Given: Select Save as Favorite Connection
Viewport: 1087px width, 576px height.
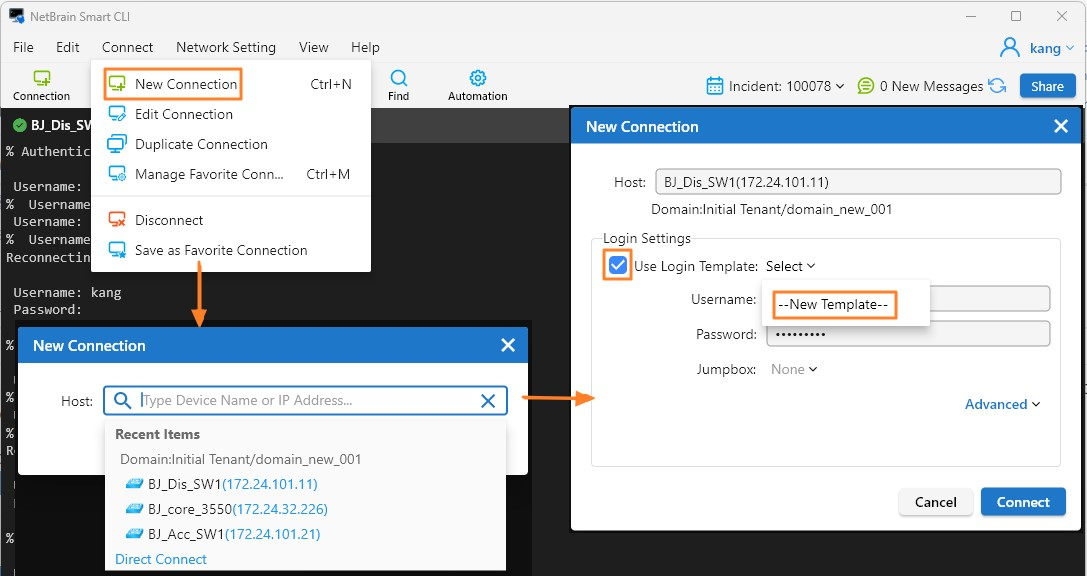Looking at the screenshot, I should [220, 250].
